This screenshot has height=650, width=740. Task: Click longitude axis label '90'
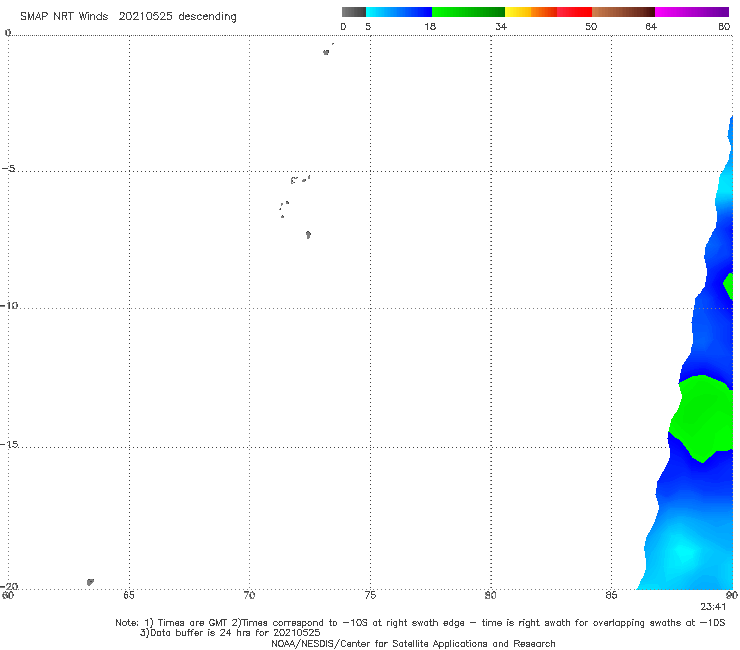point(732,595)
